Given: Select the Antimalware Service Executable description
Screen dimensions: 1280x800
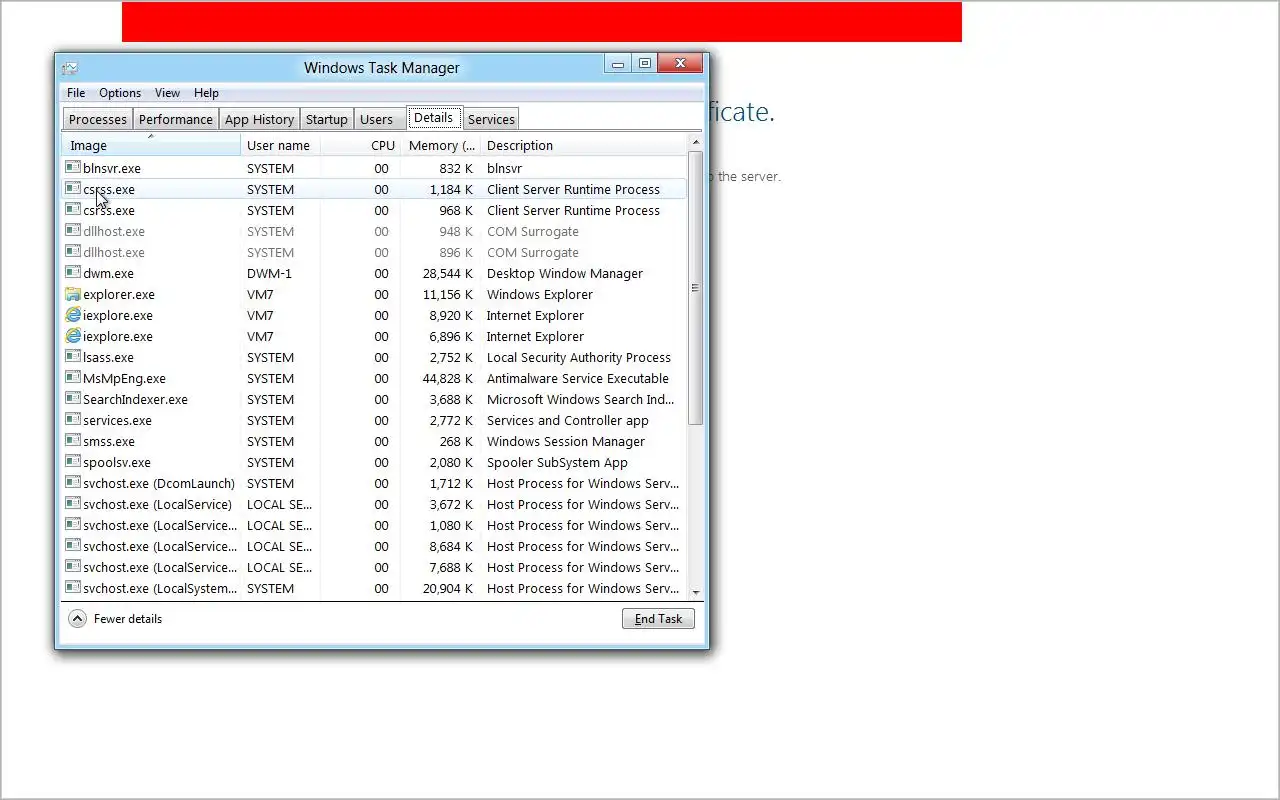Looking at the screenshot, I should 578,378.
